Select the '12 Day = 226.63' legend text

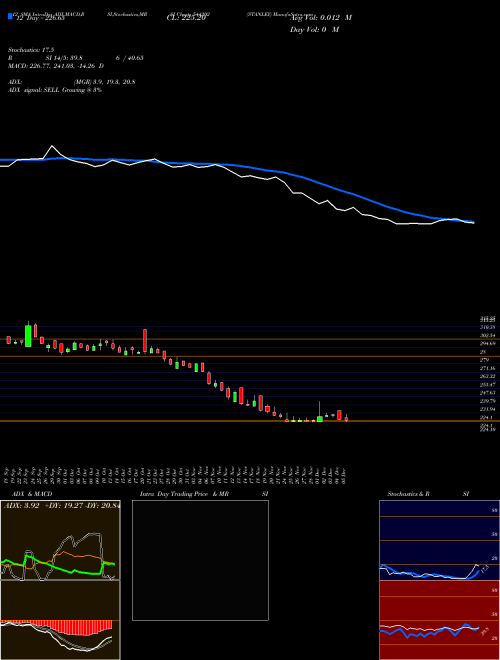point(40,18)
